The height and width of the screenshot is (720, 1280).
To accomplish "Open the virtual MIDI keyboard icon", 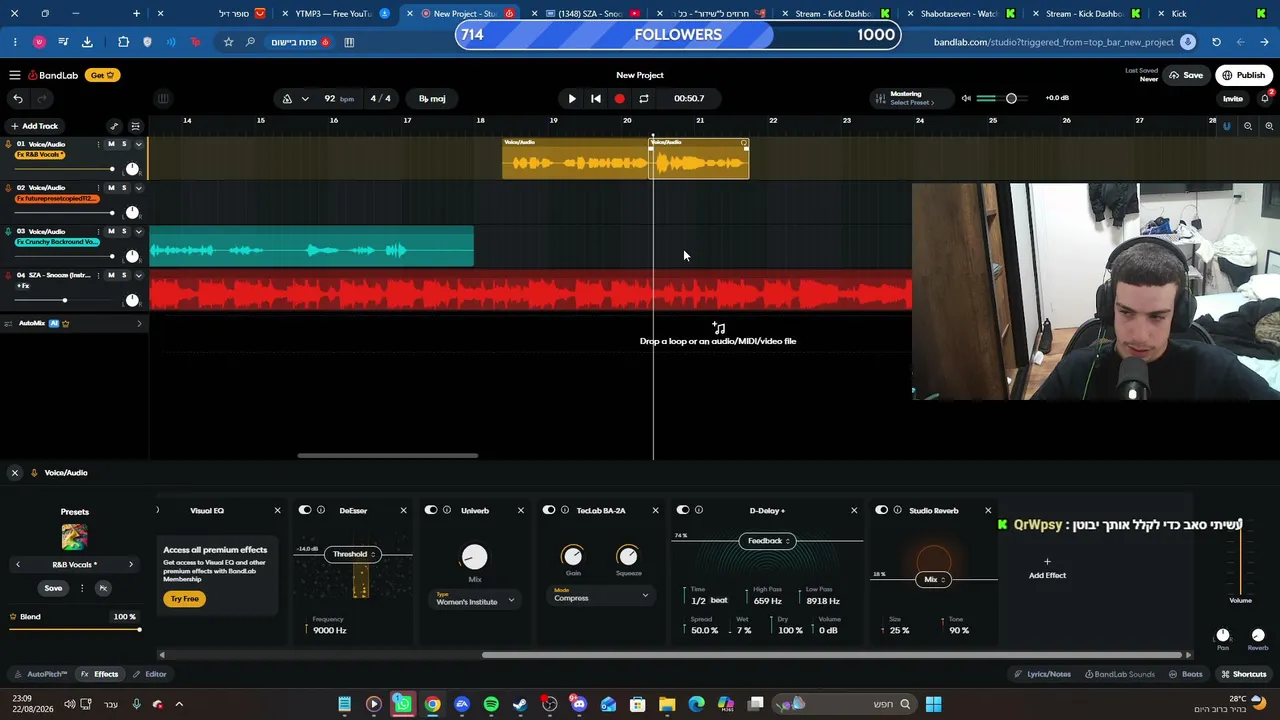I will [163, 98].
